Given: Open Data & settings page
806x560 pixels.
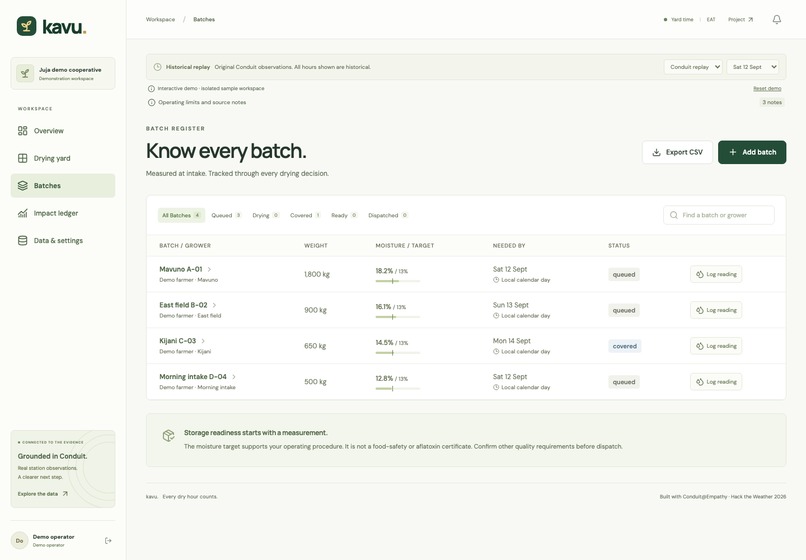Looking at the screenshot, I should pos(63,241).
